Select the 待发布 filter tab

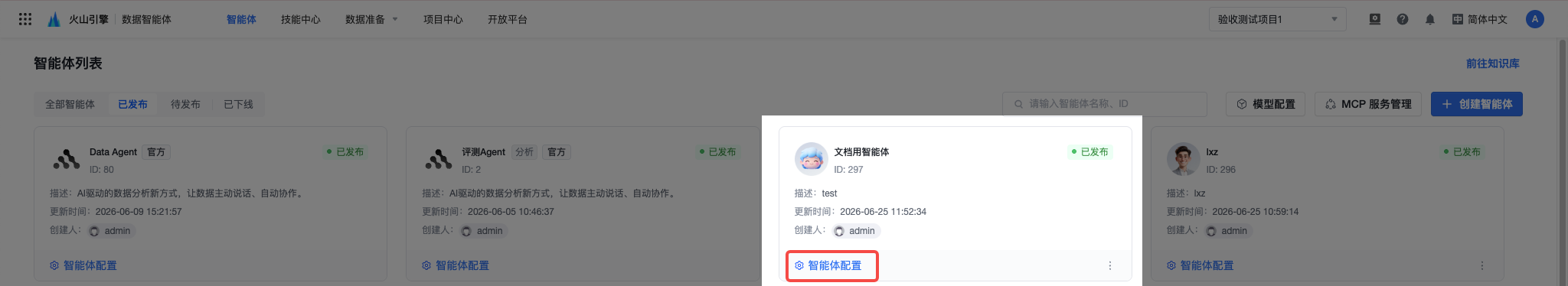pyautogui.click(x=185, y=104)
